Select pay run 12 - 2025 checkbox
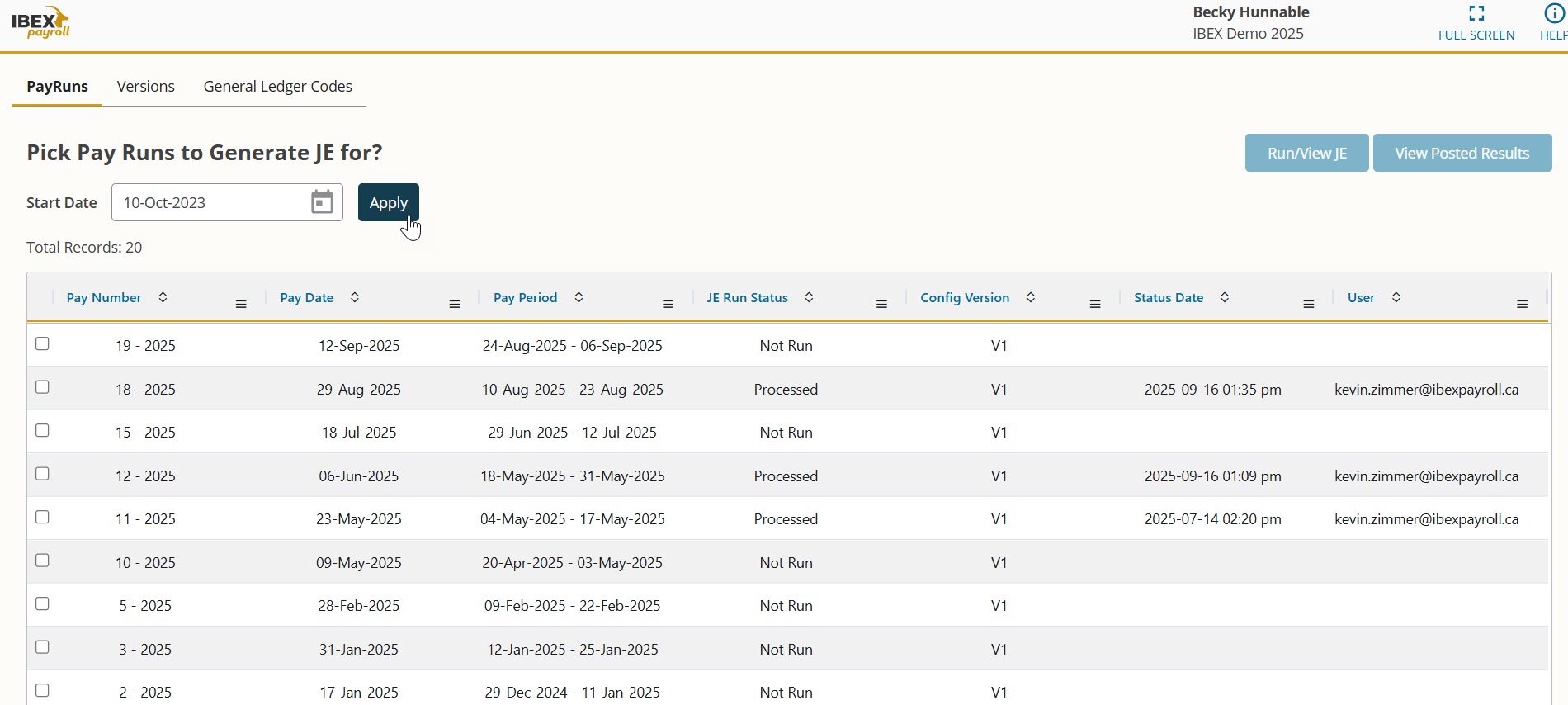The height and width of the screenshot is (705, 1568). click(x=43, y=474)
